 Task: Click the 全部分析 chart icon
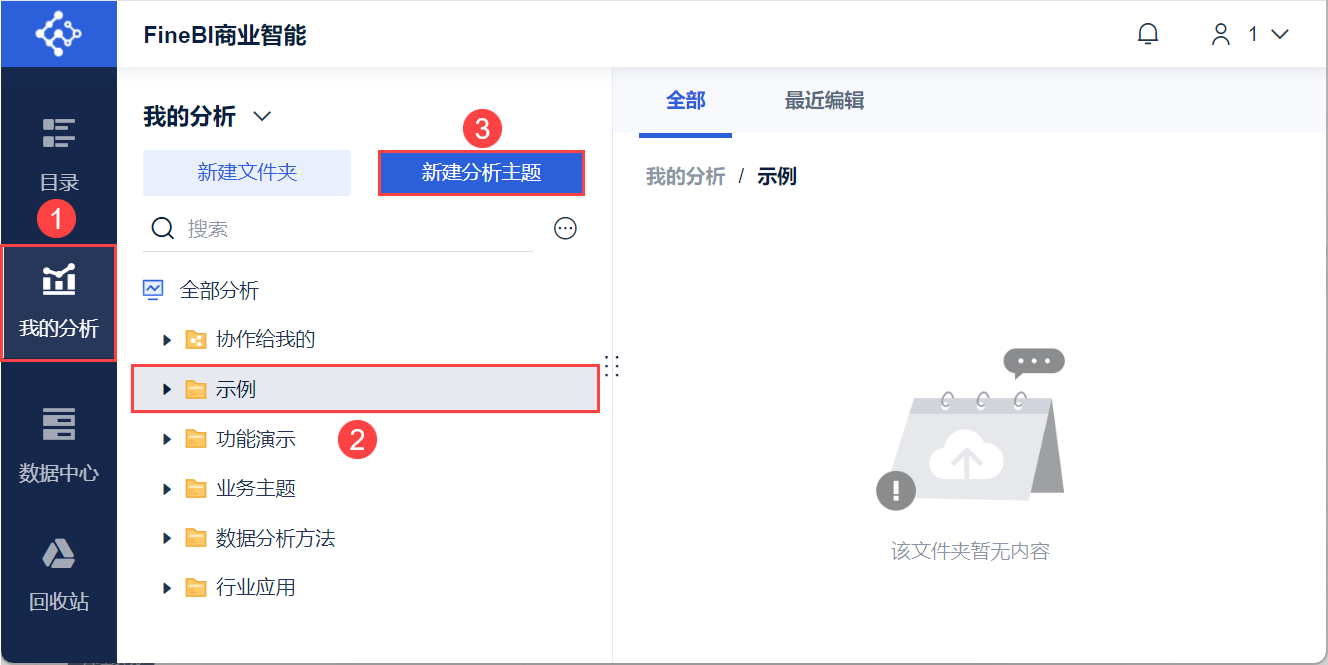coord(153,290)
